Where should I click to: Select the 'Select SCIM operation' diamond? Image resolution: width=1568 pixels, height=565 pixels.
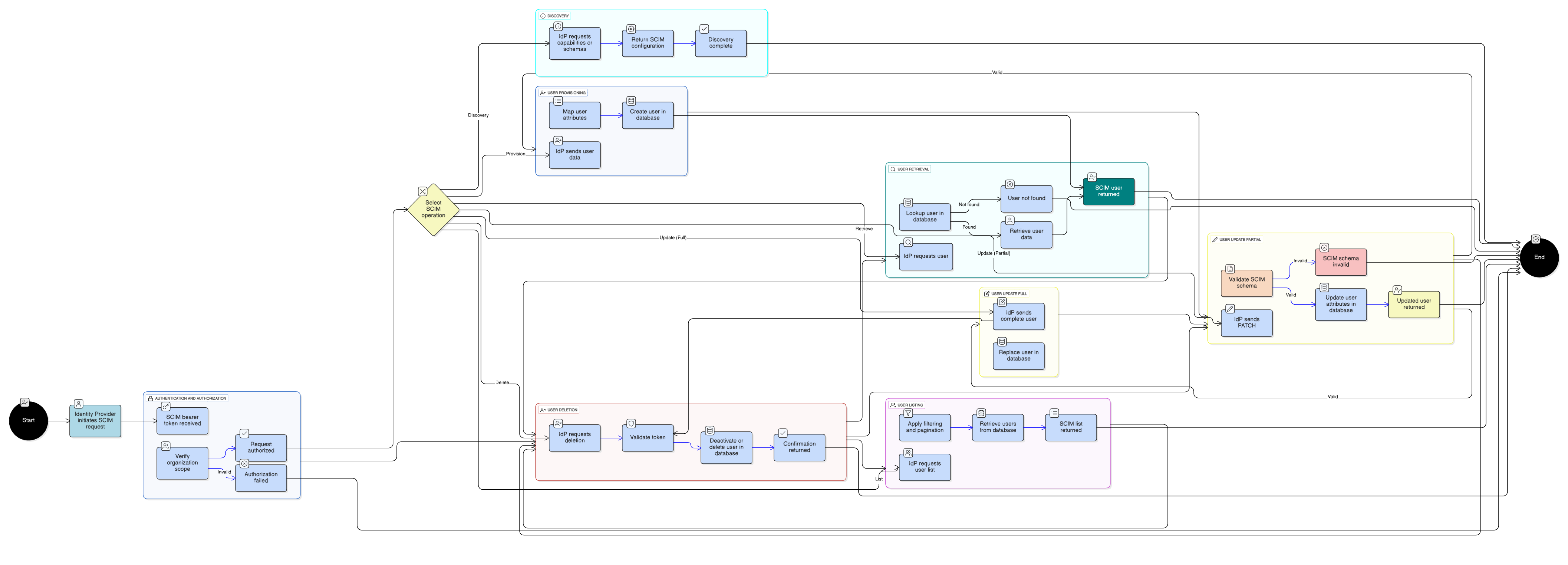[433, 209]
